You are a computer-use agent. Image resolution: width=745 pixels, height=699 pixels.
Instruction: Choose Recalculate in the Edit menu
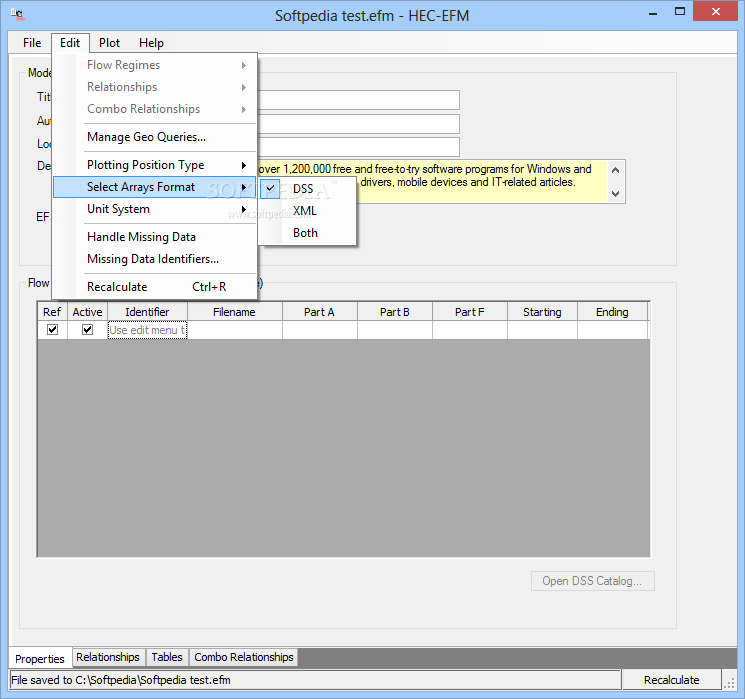tap(155, 287)
